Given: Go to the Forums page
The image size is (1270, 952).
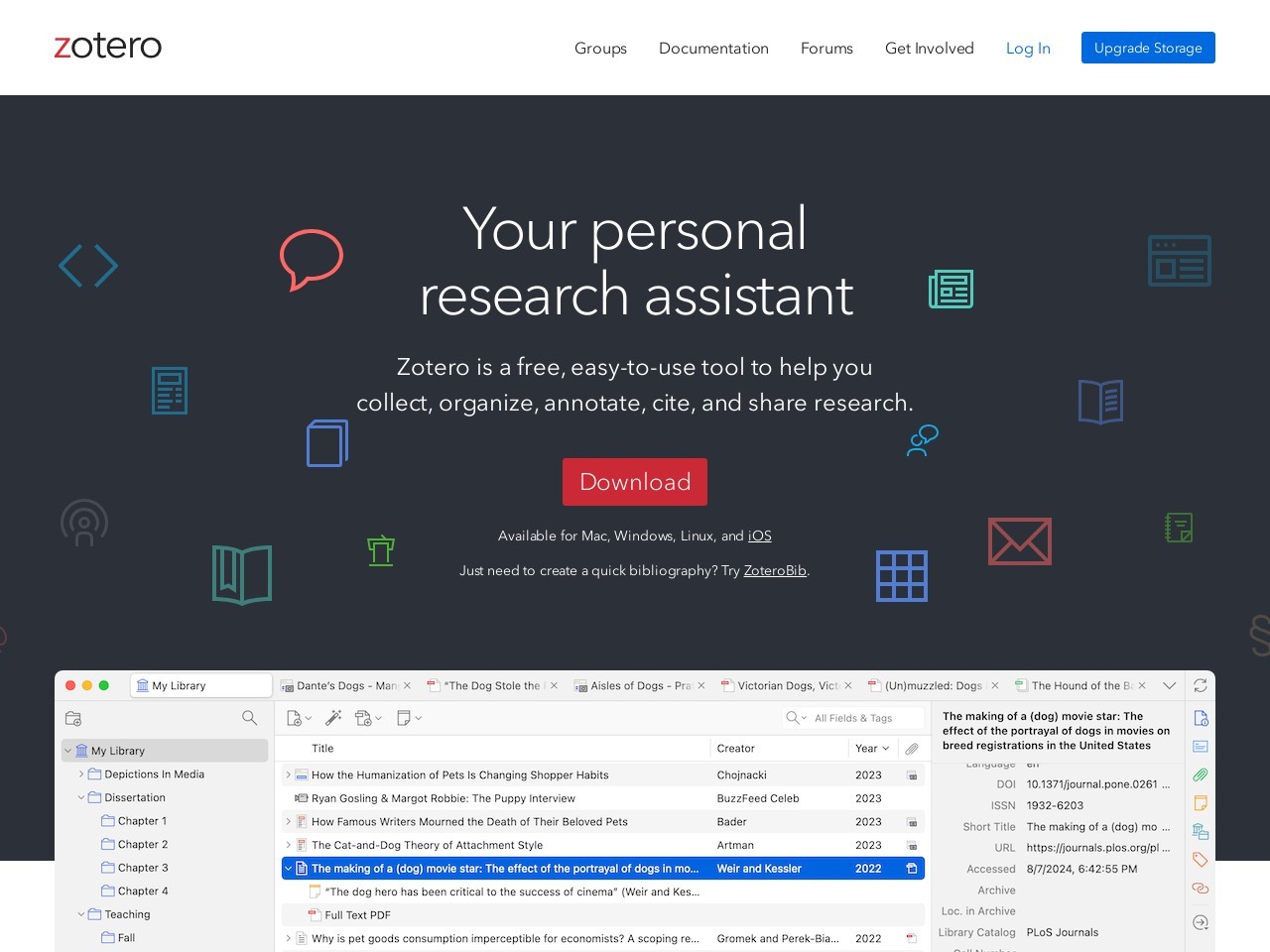Looking at the screenshot, I should click(x=826, y=48).
